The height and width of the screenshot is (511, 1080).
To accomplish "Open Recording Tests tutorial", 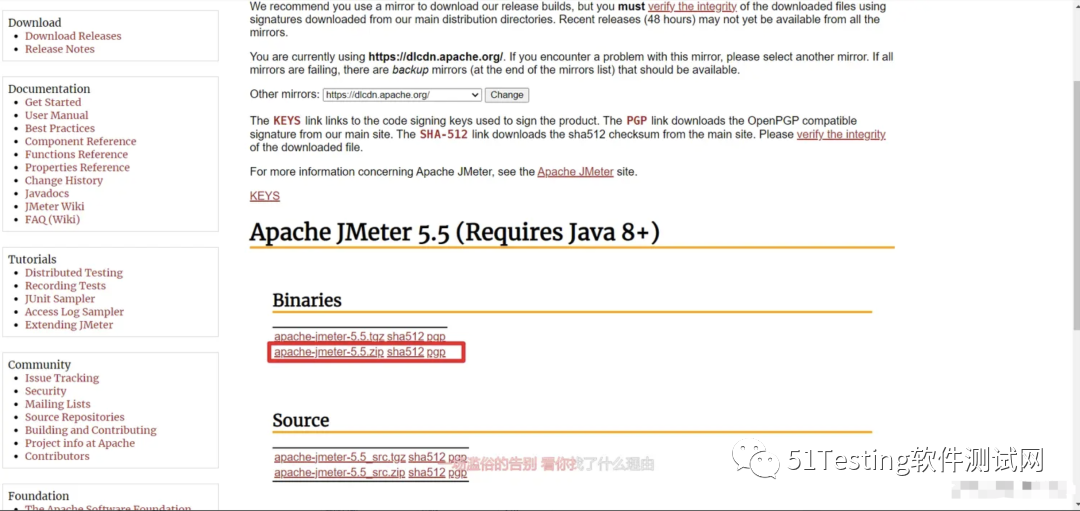I will click(65, 286).
